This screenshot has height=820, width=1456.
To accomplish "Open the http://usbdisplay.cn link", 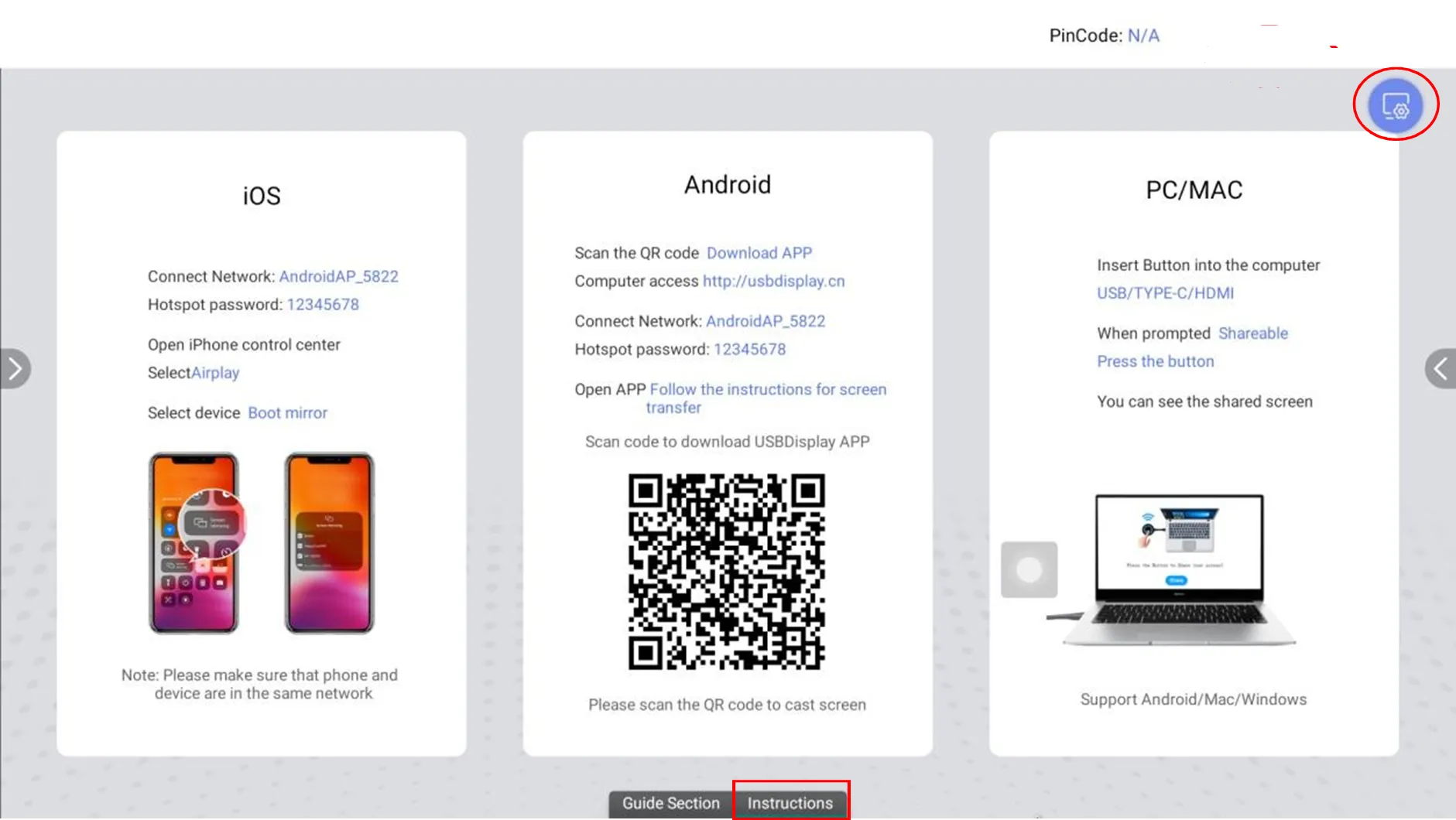I will click(x=773, y=282).
